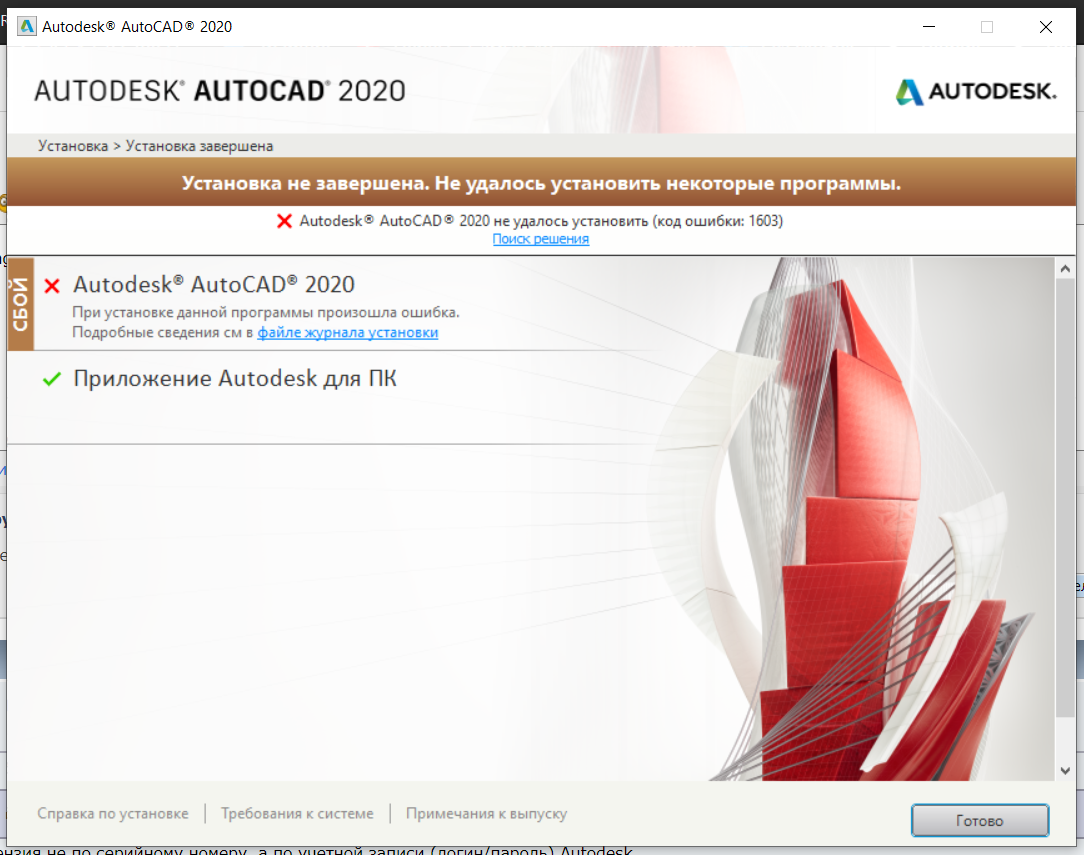Click the СБОЙ failure label

click(20, 304)
